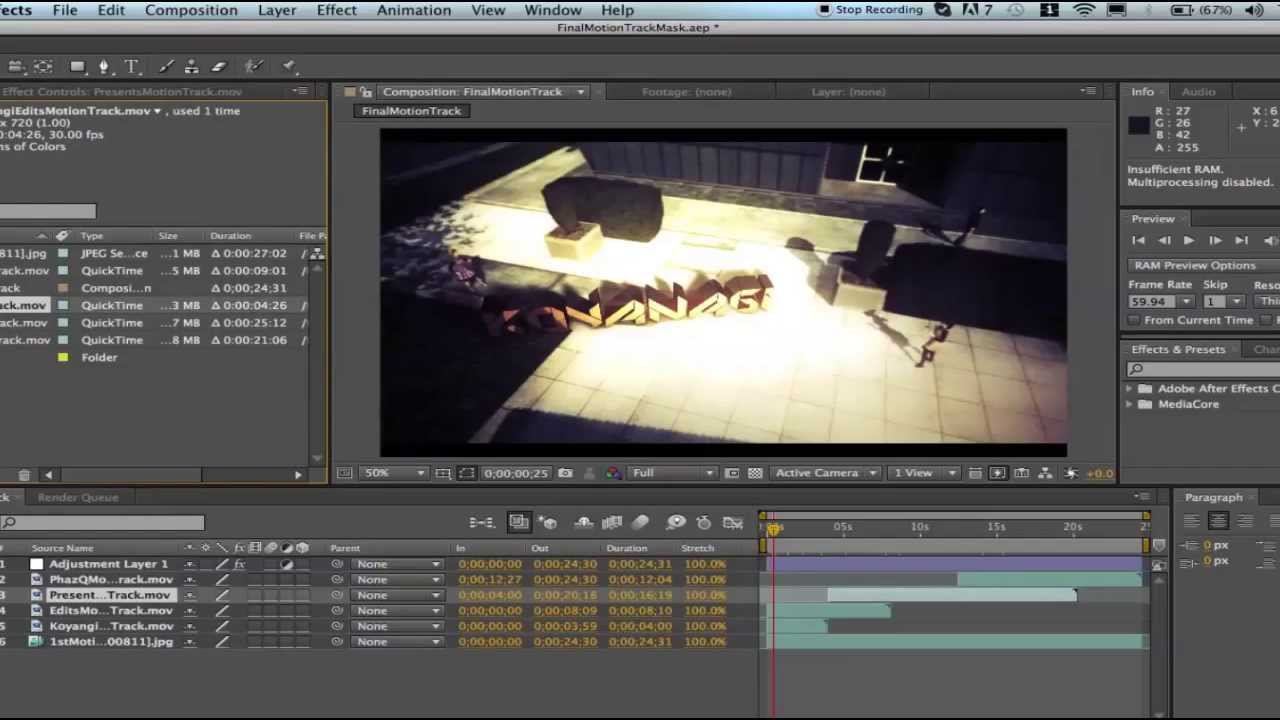
Task: Open the Active Camera view dropdown
Action: click(825, 473)
